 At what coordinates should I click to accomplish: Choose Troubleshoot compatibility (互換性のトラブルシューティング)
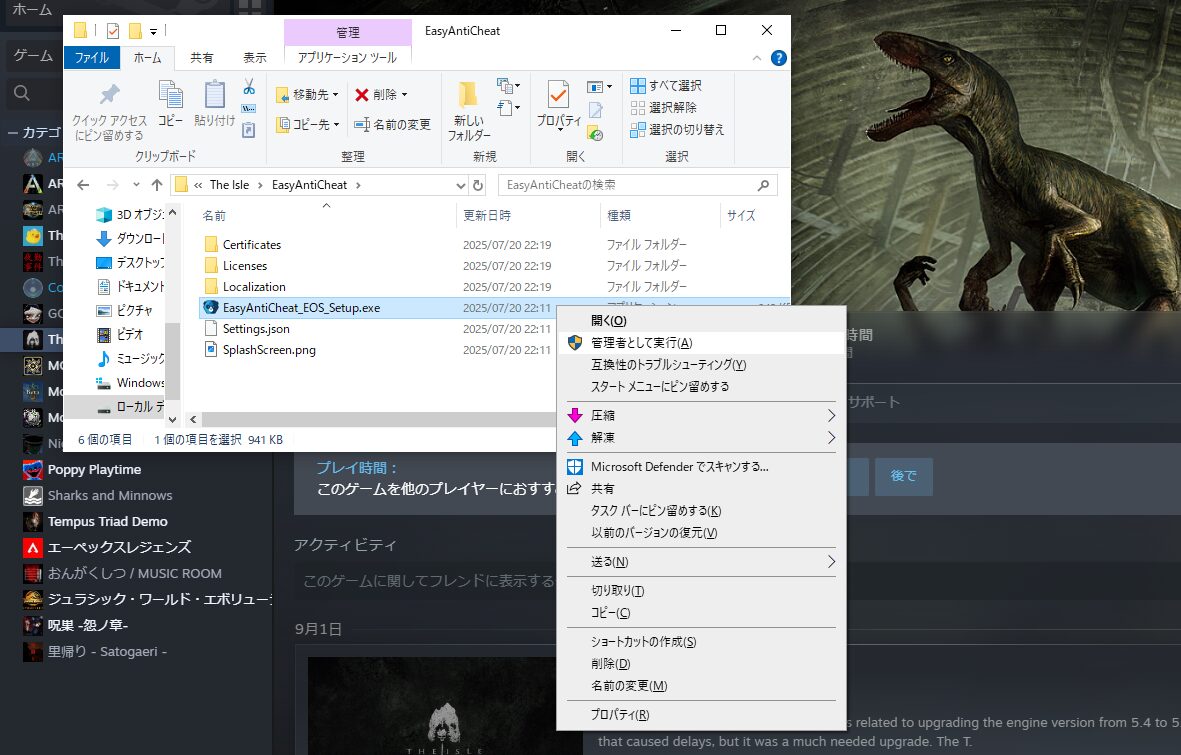coord(700,365)
